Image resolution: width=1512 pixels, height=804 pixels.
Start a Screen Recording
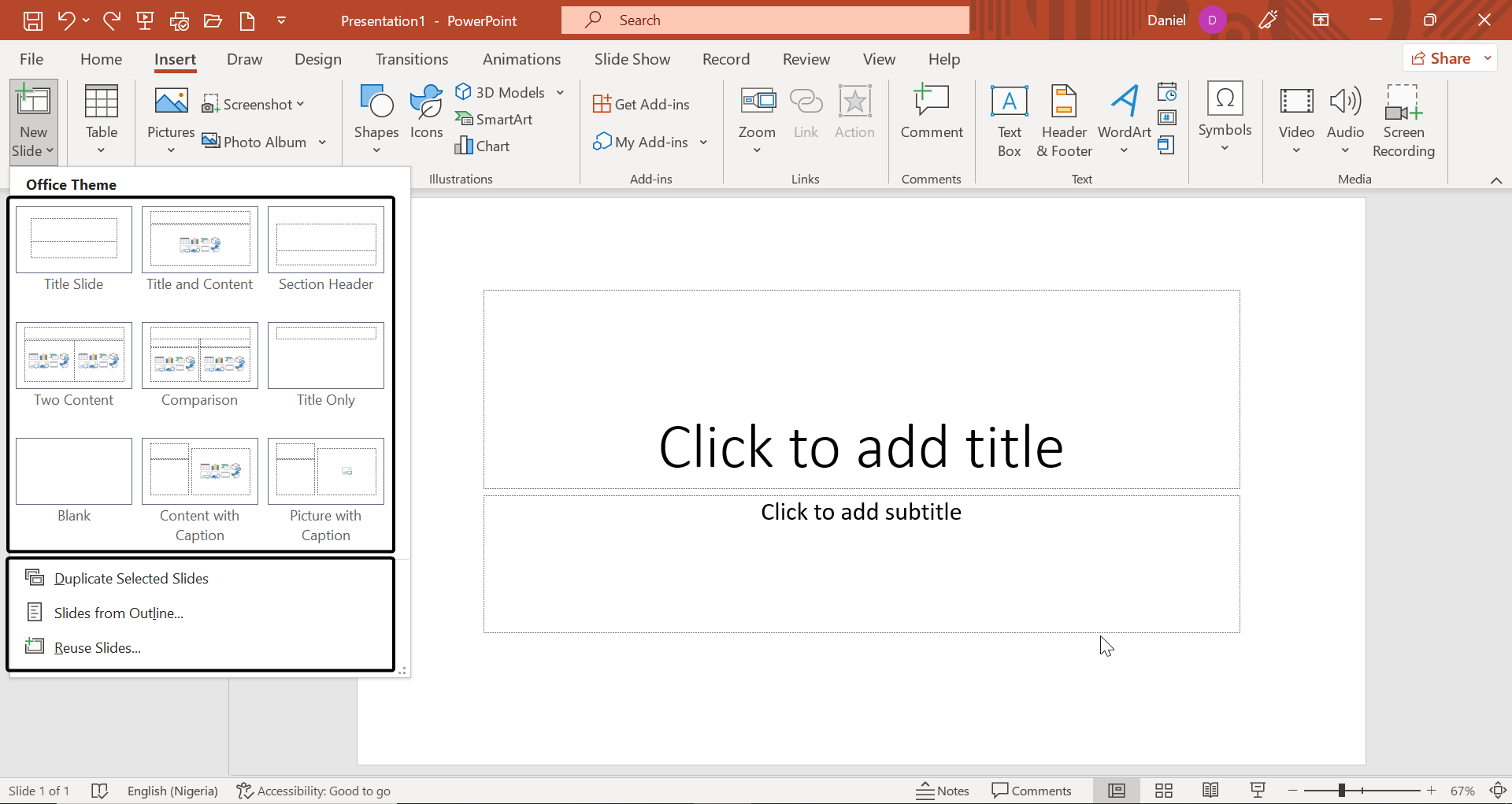pyautogui.click(x=1404, y=118)
